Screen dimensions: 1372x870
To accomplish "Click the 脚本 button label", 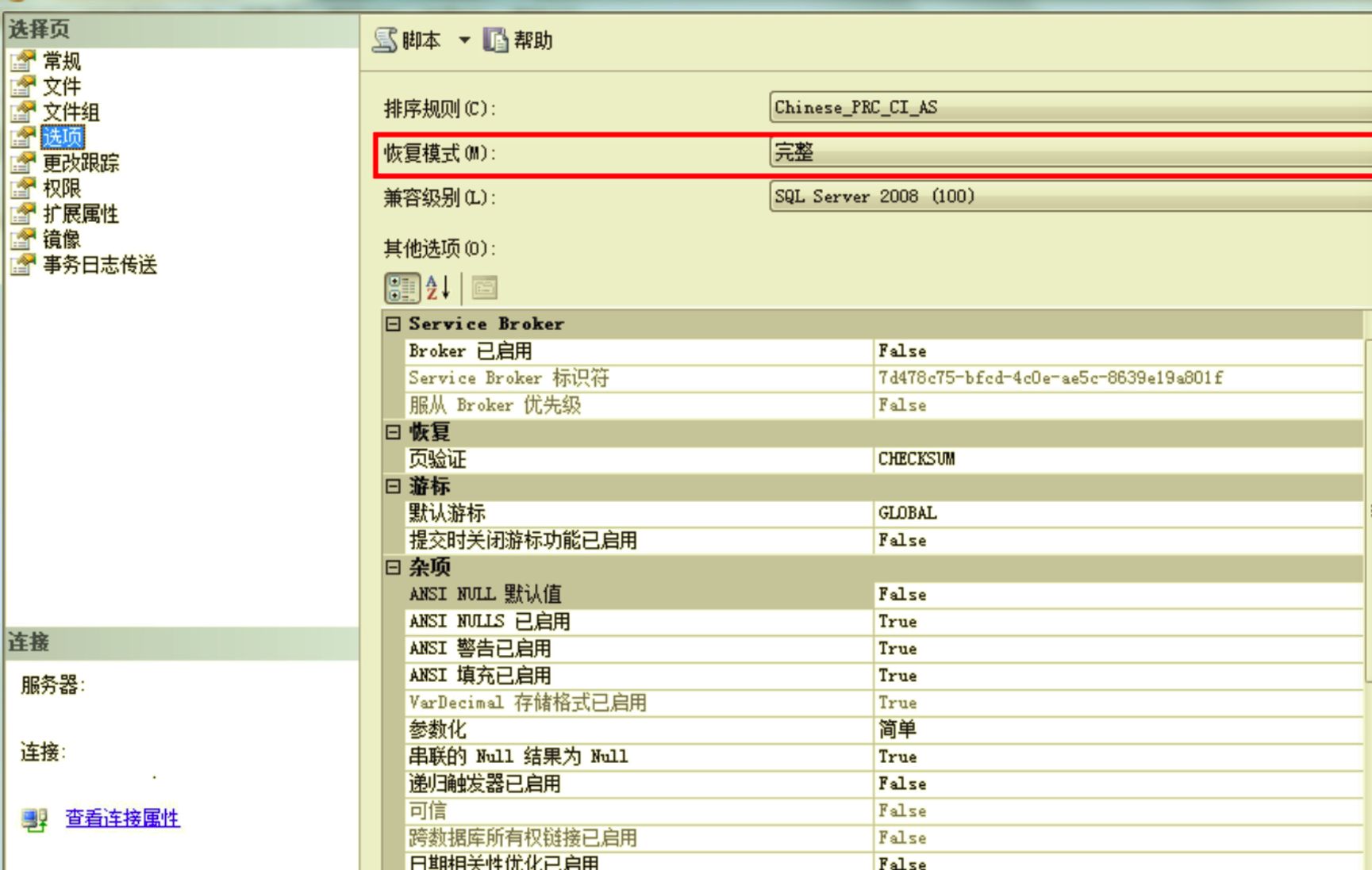I will pyautogui.click(x=421, y=40).
